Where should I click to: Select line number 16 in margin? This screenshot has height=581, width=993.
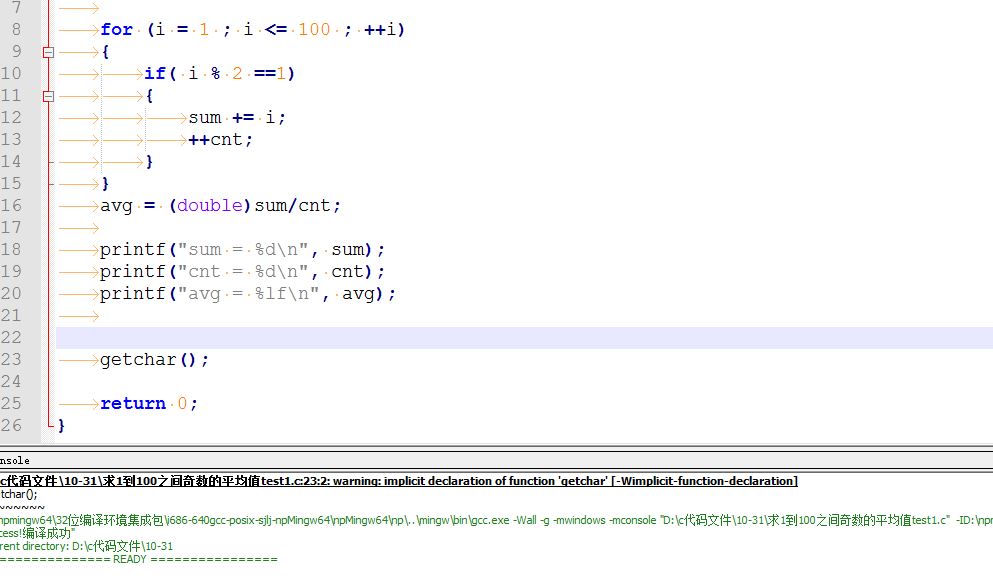pos(11,205)
